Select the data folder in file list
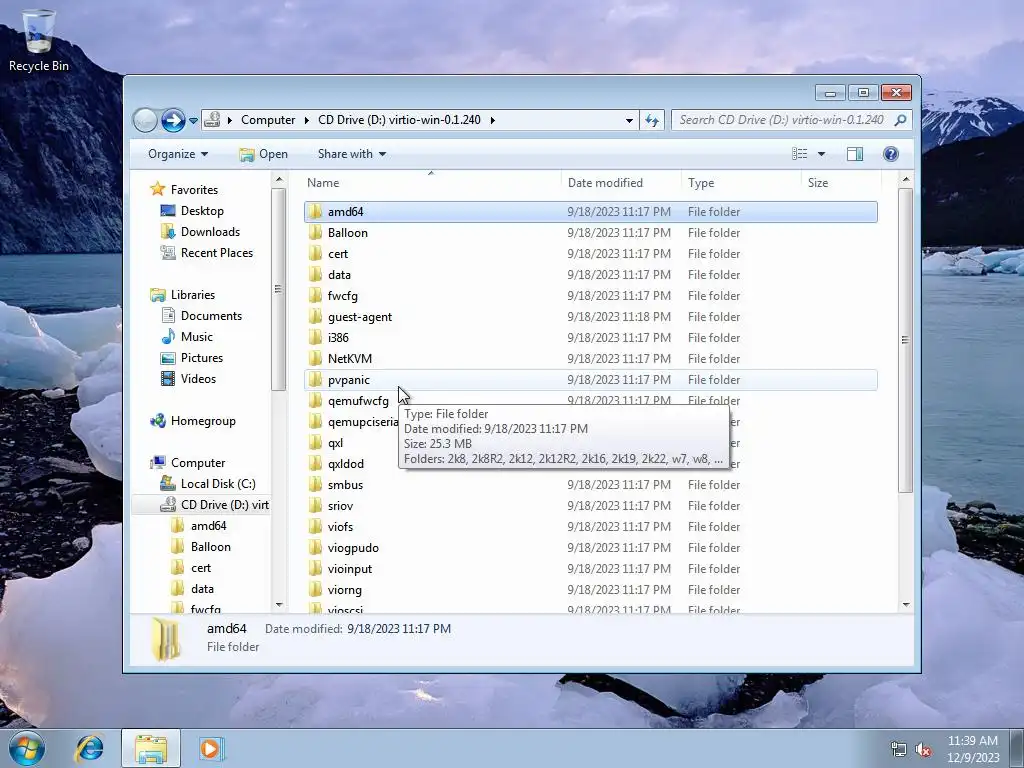The image size is (1024, 768). coord(590,274)
